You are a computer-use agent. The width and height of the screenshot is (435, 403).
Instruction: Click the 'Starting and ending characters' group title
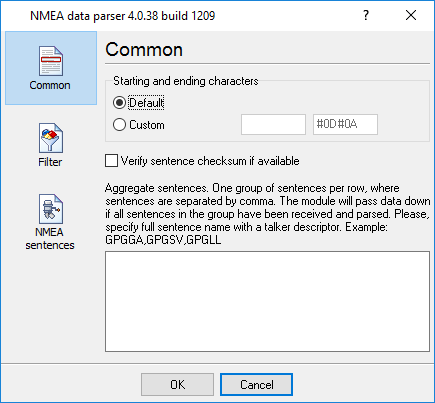(186, 81)
